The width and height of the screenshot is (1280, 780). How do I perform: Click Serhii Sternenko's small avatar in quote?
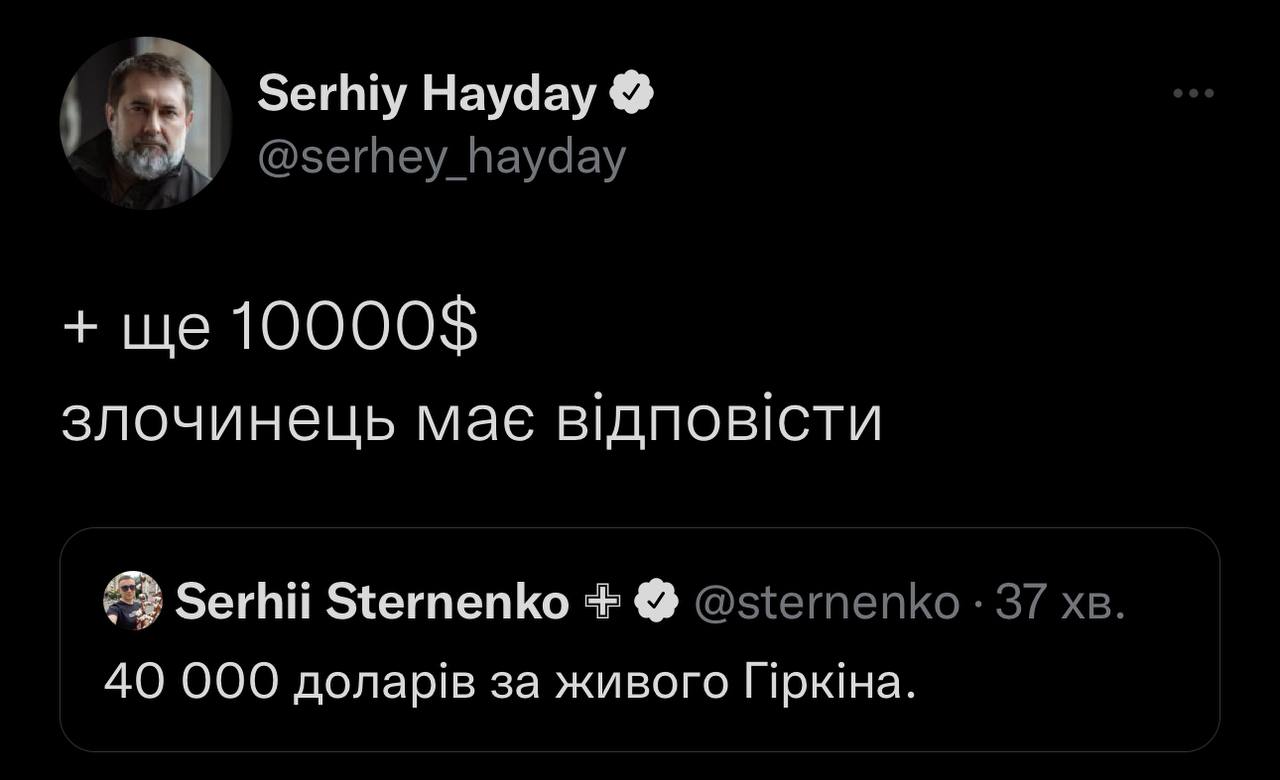coord(132,601)
